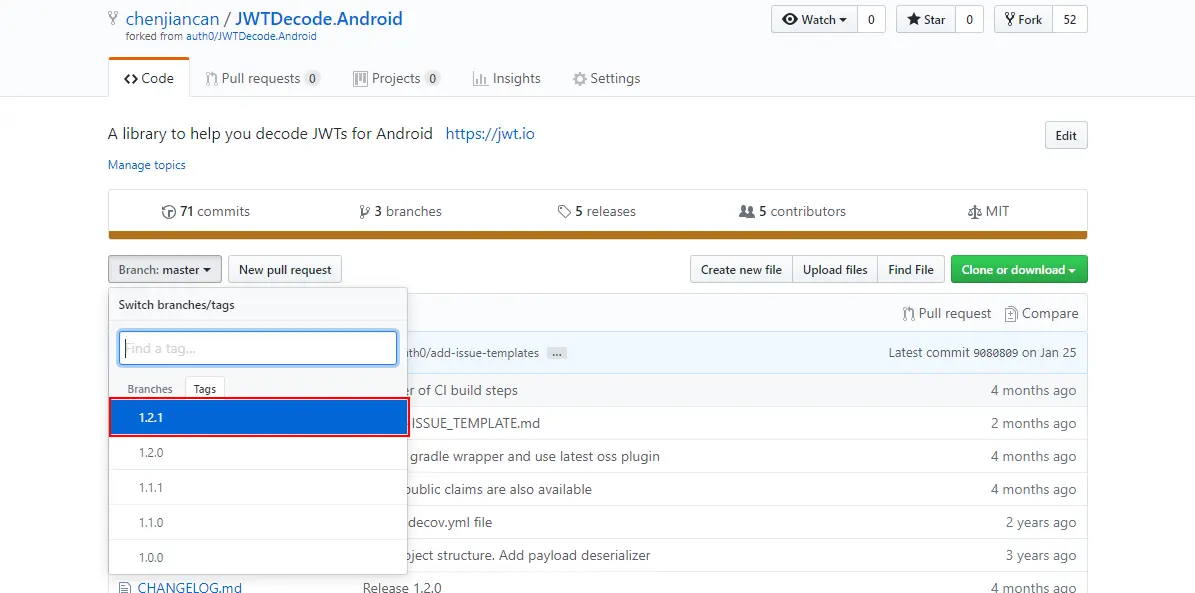The height and width of the screenshot is (593, 1195).
Task: Expand the commit message ellipsis
Action: 557,353
